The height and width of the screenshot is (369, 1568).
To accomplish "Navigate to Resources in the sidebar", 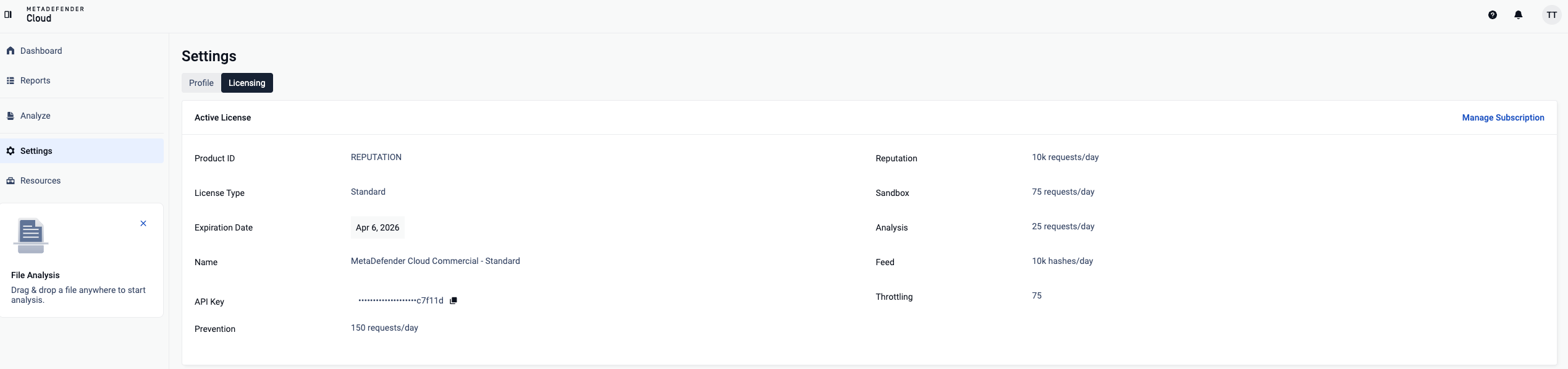I will click(x=40, y=180).
